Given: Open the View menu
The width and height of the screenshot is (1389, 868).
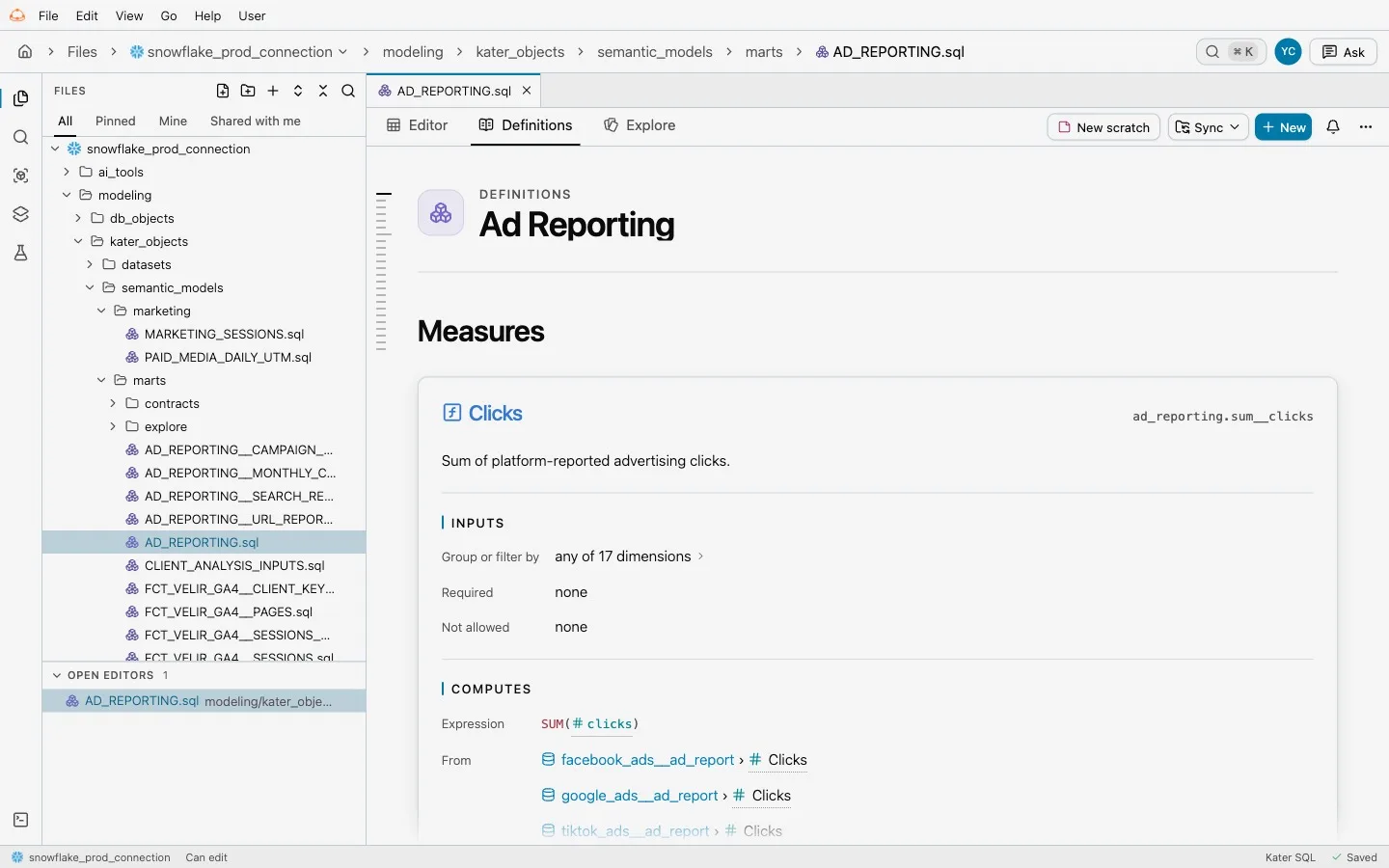Looking at the screenshot, I should coord(129,15).
